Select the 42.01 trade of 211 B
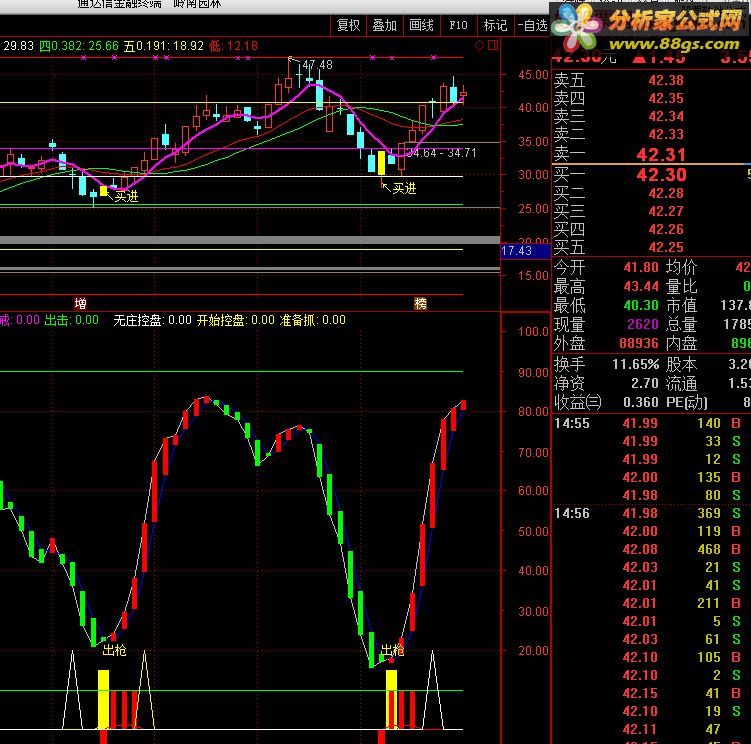This screenshot has height=744, width=751. click(651, 604)
